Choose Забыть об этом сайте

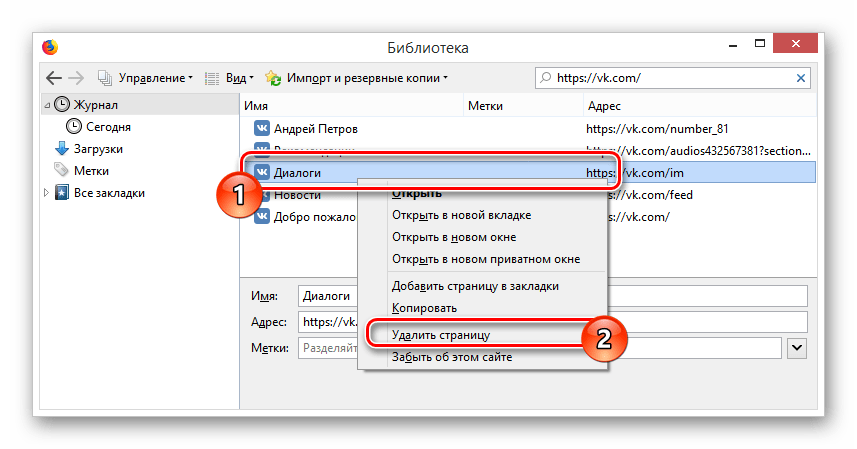[451, 357]
